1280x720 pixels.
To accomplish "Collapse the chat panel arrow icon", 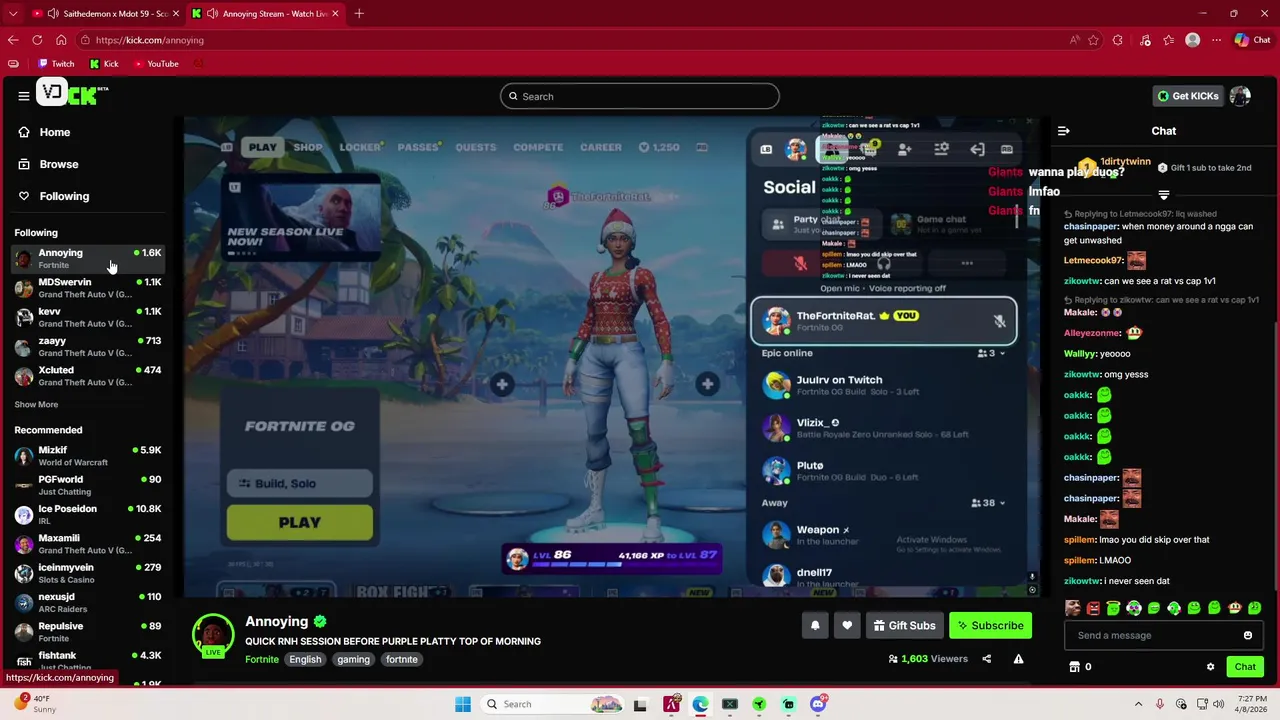I will (1063, 131).
